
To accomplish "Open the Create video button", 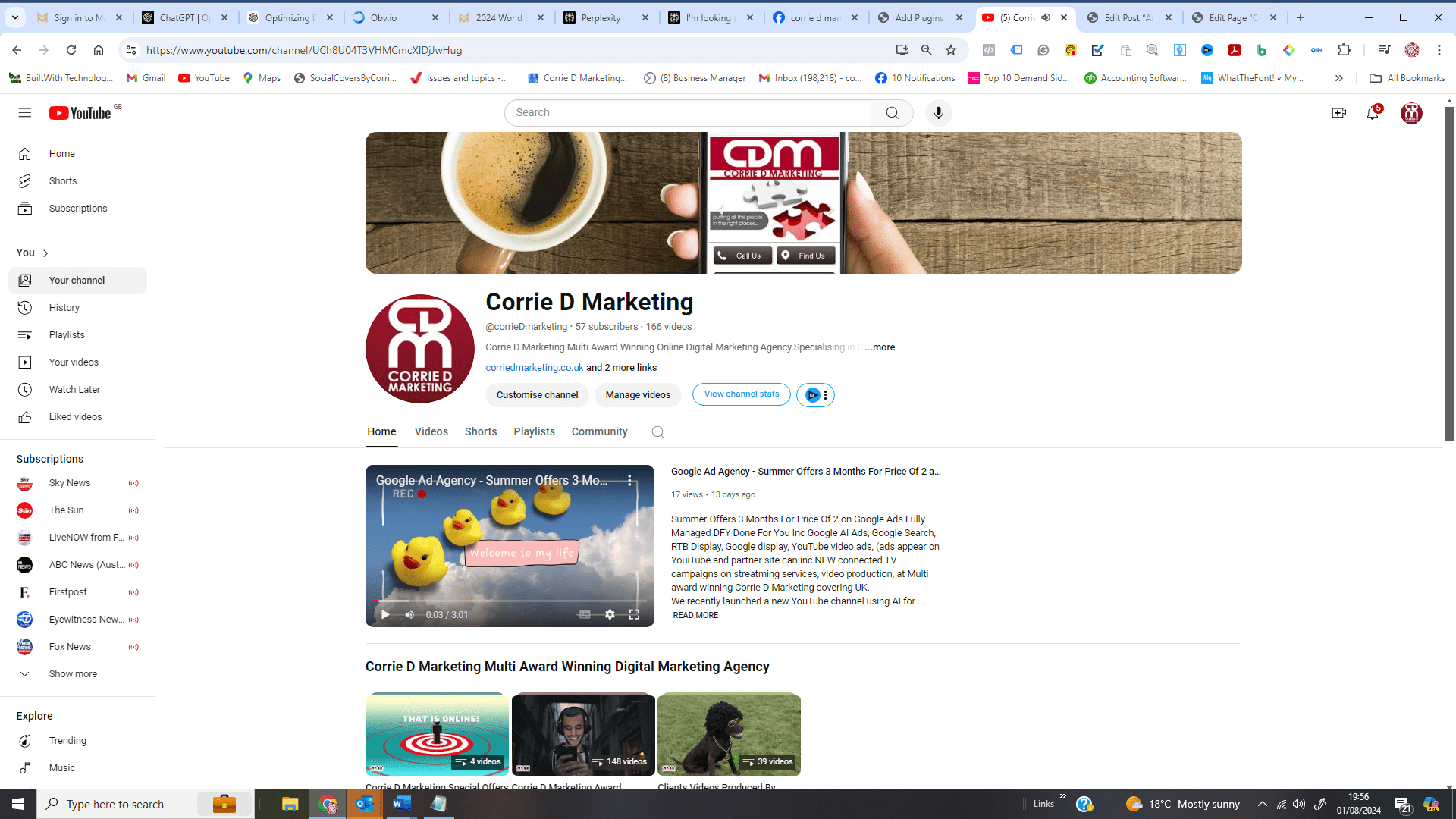I will tap(1338, 113).
